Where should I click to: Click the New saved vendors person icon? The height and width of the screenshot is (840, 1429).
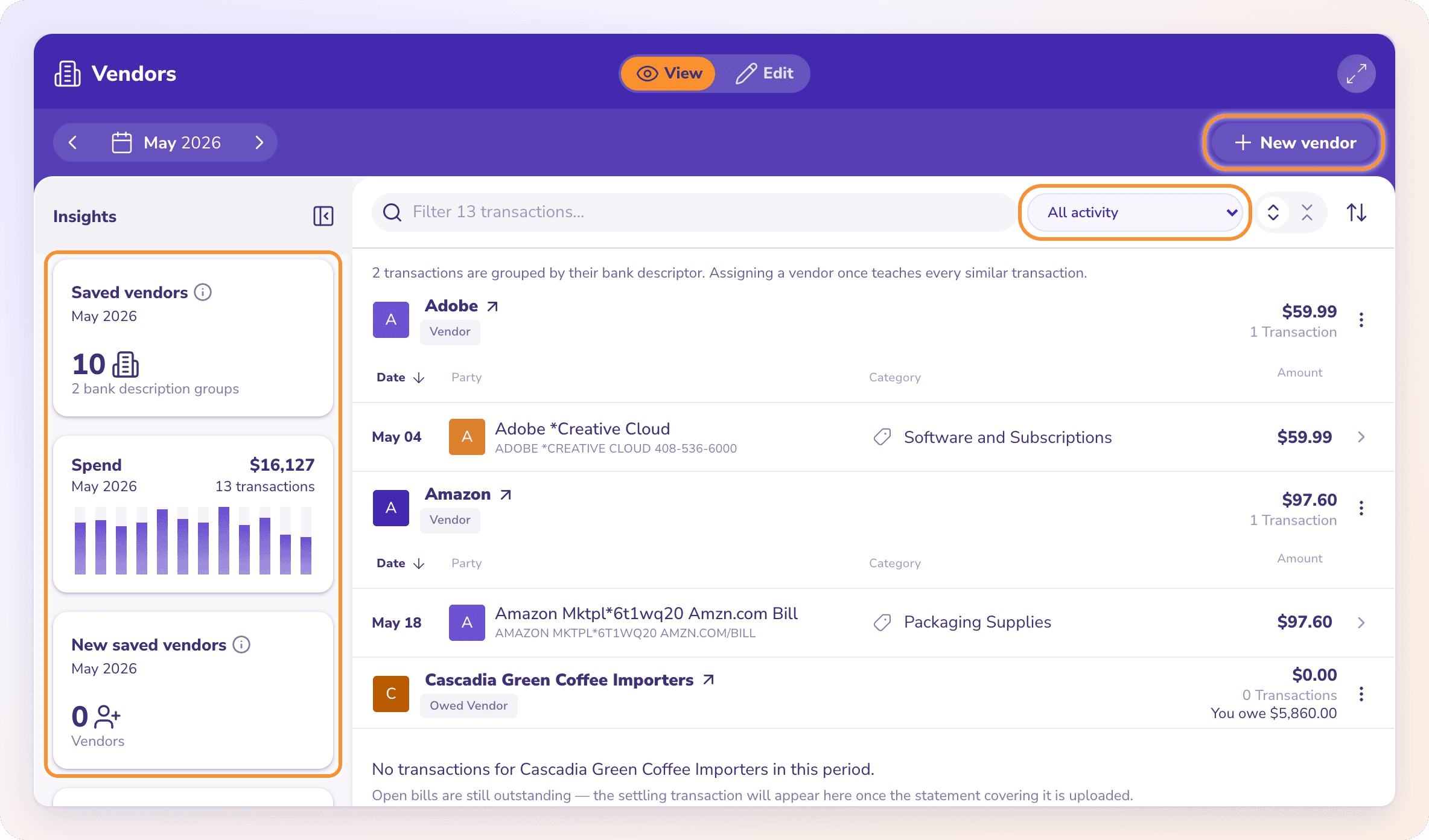point(107,717)
